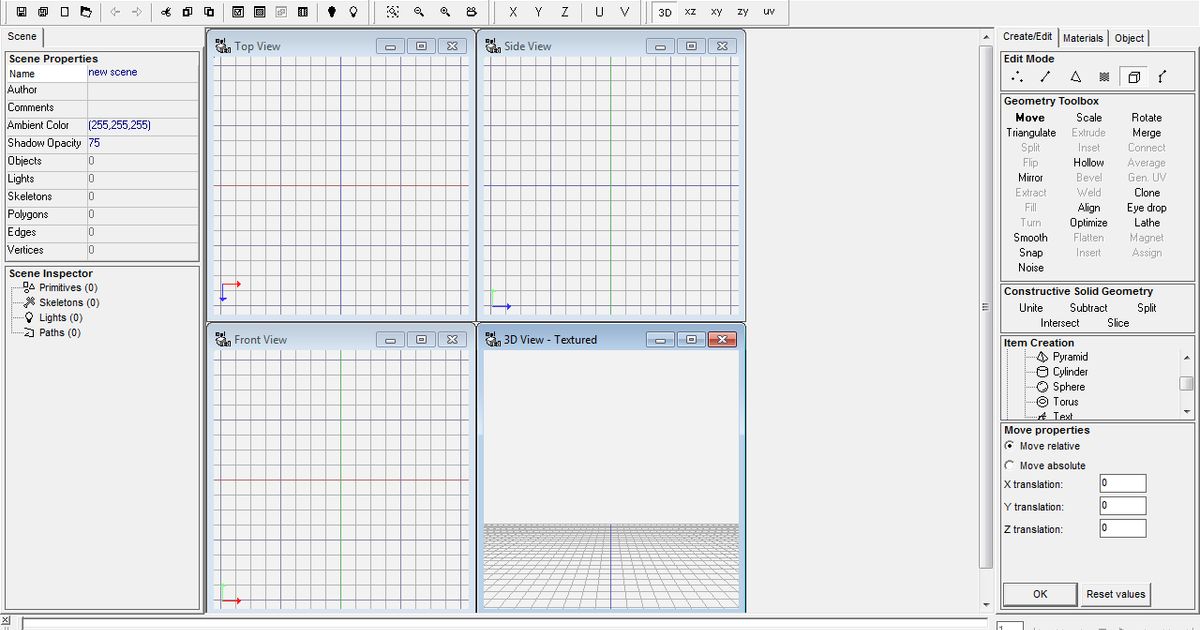The image size is (1200, 630).
Task: Toggle the X axis constraint
Action: 513,12
